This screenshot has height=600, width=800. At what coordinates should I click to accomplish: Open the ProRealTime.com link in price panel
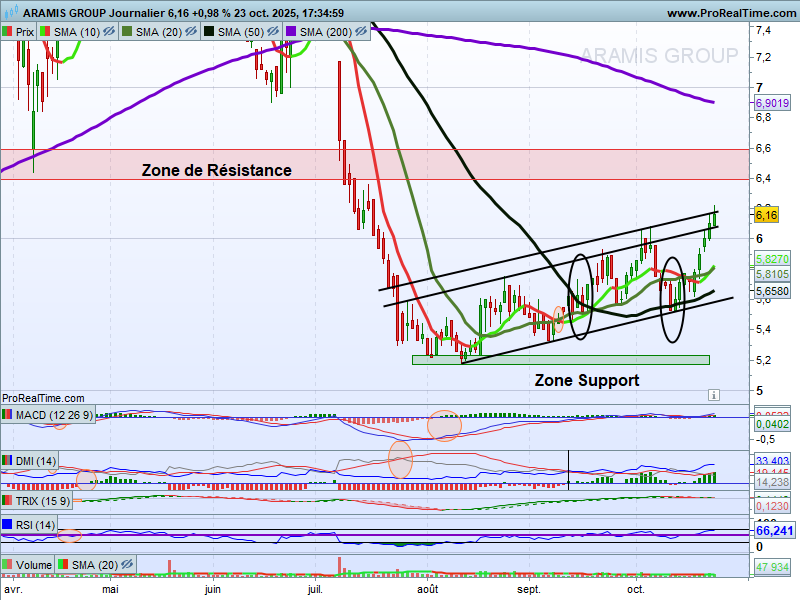[x=43, y=398]
